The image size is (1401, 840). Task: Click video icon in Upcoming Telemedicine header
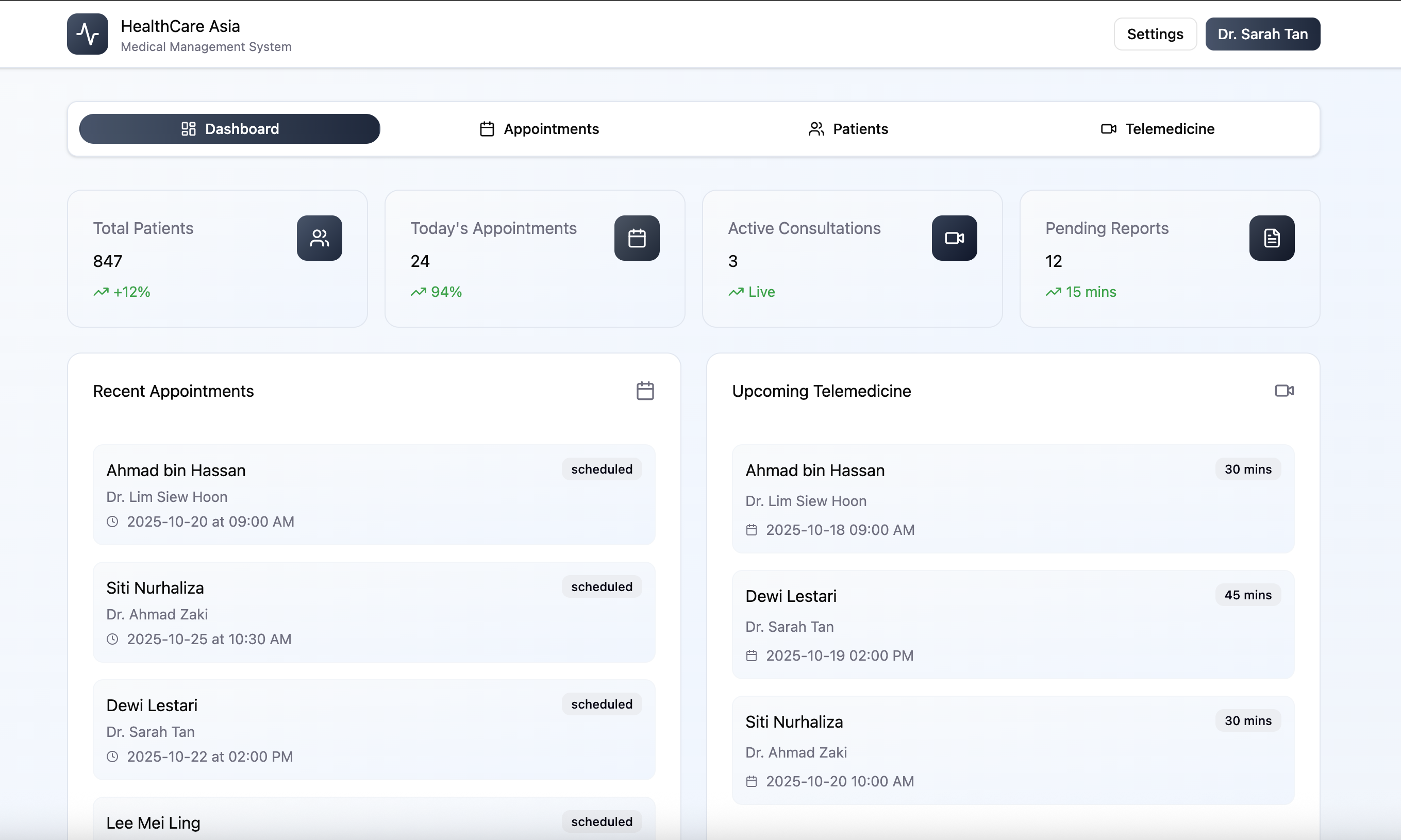click(1284, 391)
